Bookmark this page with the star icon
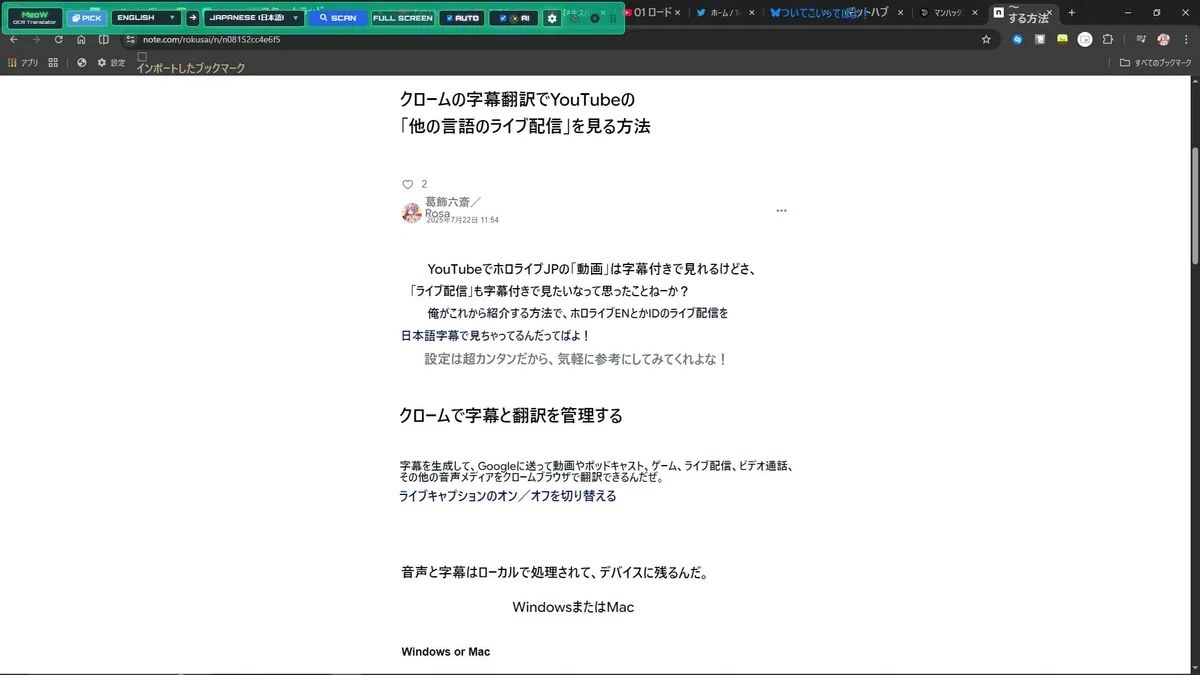 pyautogui.click(x=986, y=40)
